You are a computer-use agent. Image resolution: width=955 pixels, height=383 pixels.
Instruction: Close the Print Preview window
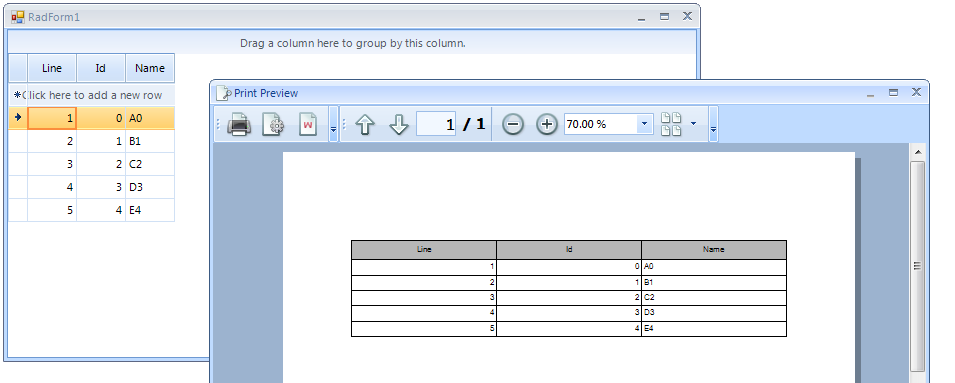click(x=916, y=93)
